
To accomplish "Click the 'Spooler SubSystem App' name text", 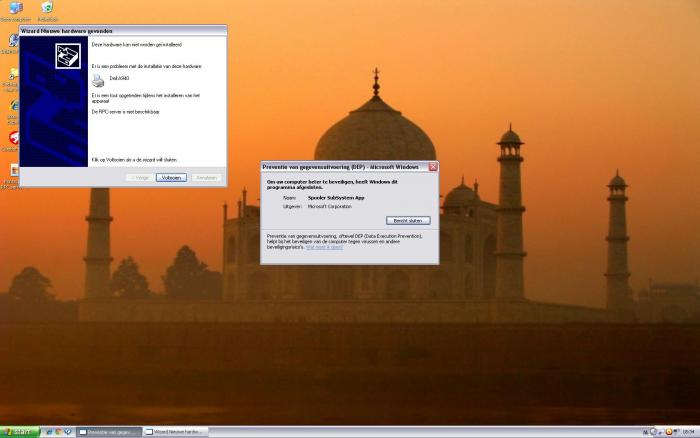I will [336, 198].
